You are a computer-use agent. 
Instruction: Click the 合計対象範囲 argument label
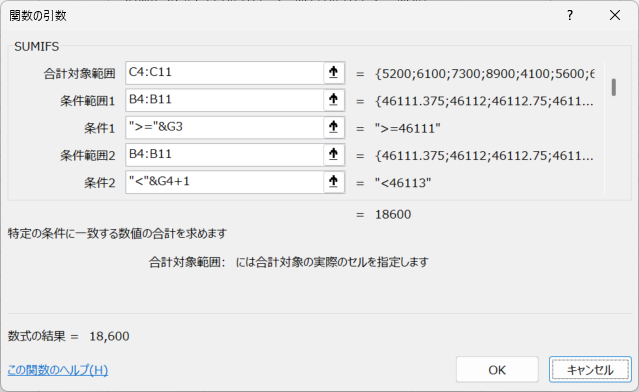[x=79, y=74]
